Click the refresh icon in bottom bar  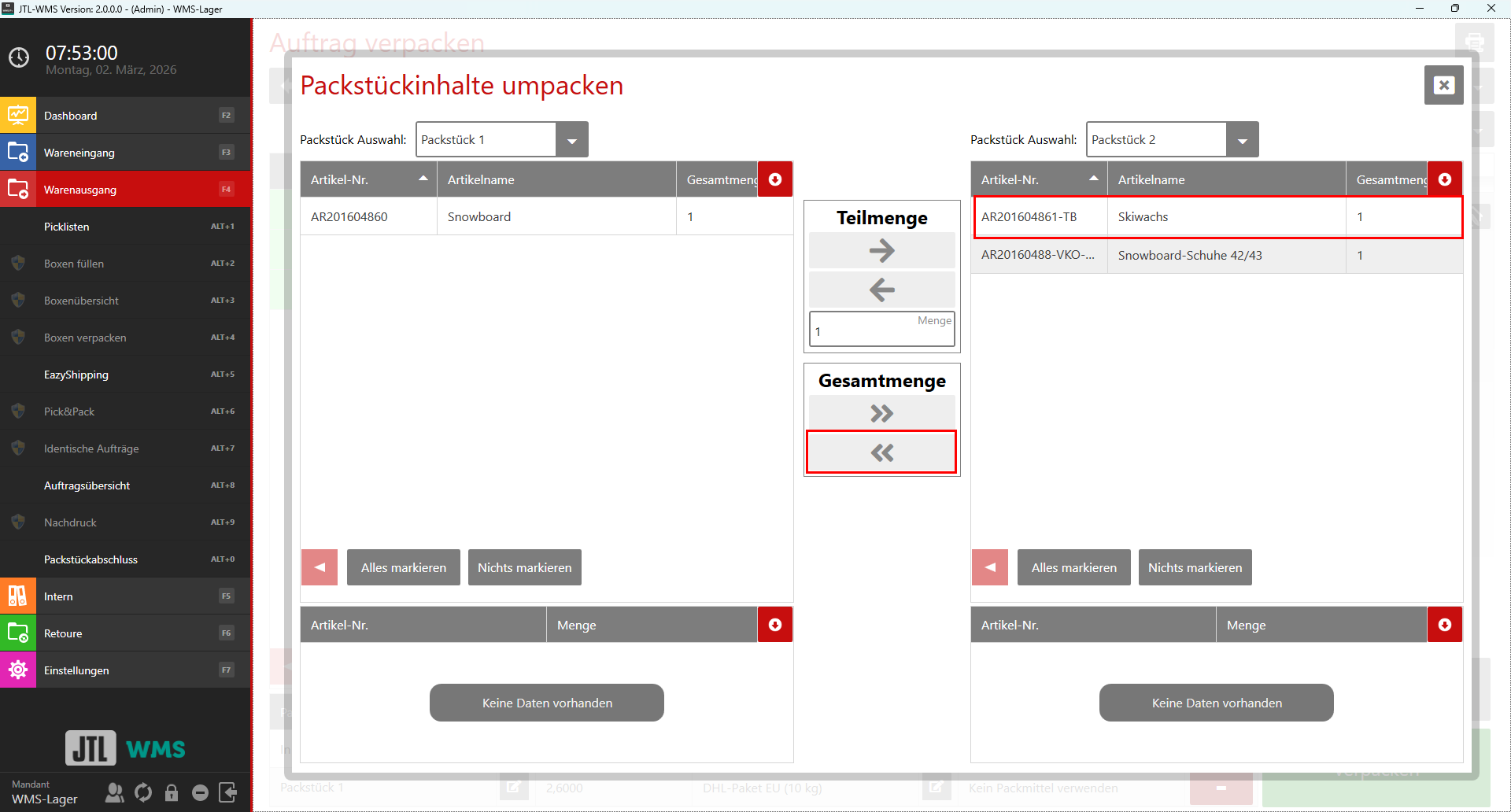point(143,792)
